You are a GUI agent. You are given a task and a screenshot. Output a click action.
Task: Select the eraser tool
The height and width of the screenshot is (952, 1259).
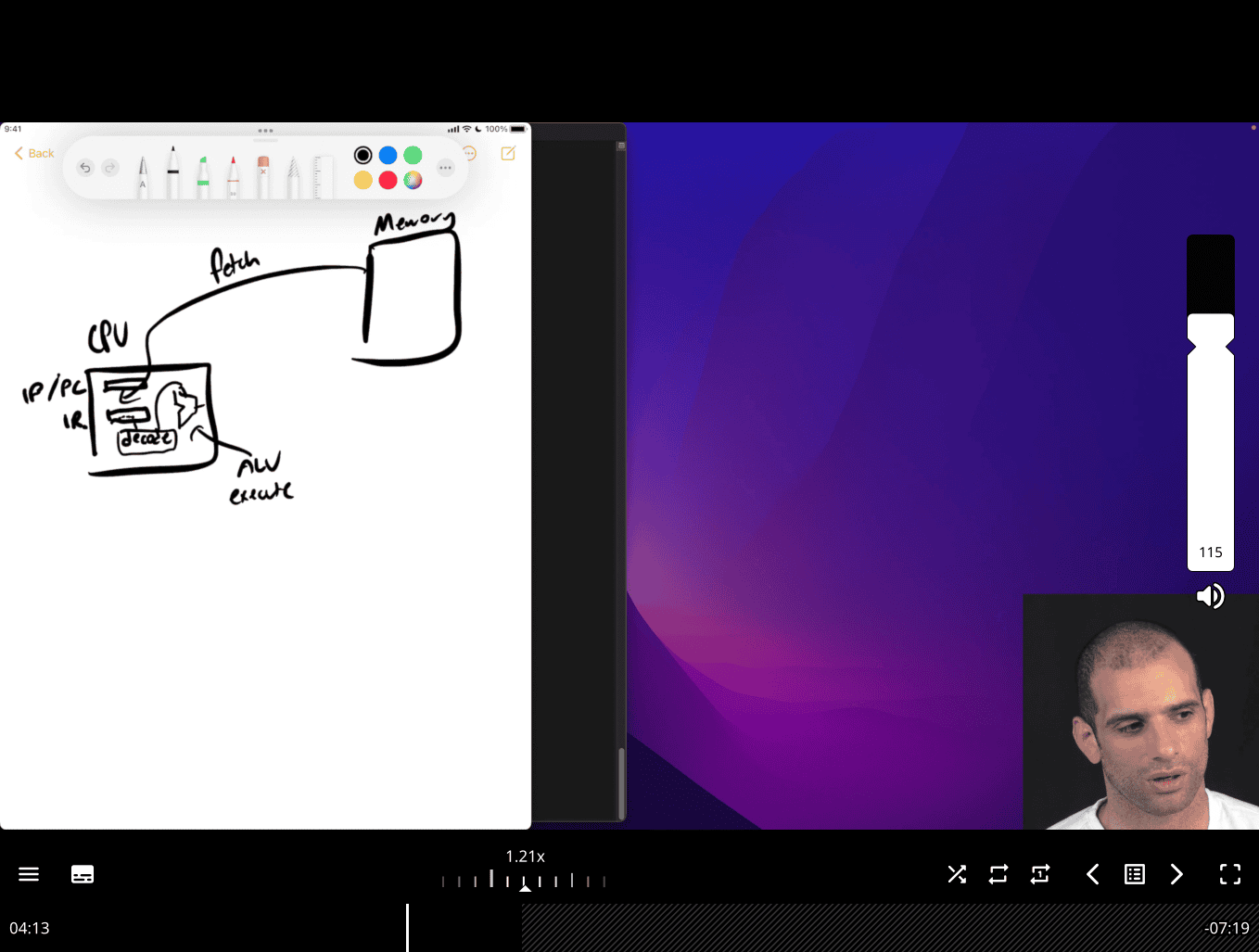pyautogui.click(x=263, y=177)
